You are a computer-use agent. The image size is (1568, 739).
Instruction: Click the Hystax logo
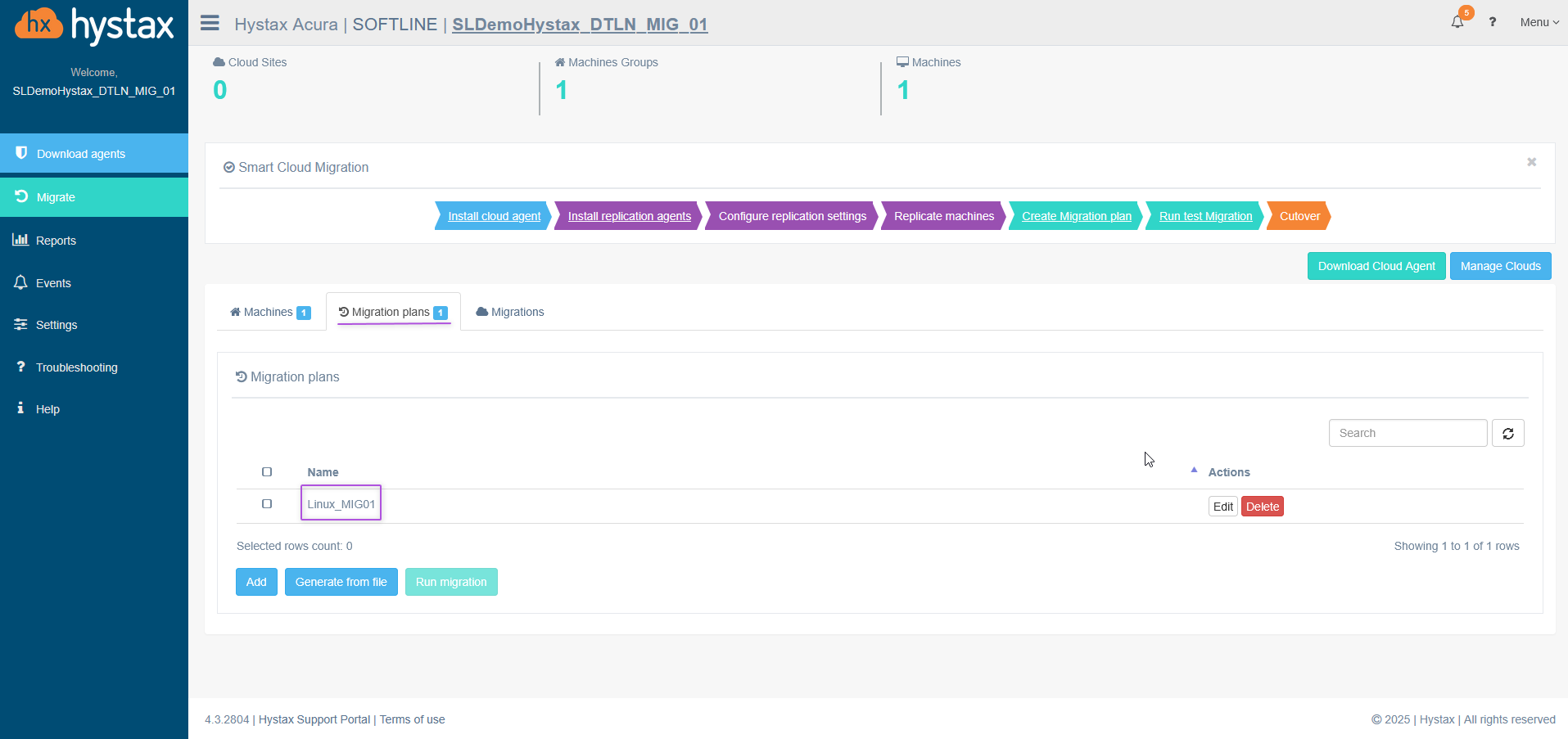tap(94, 25)
